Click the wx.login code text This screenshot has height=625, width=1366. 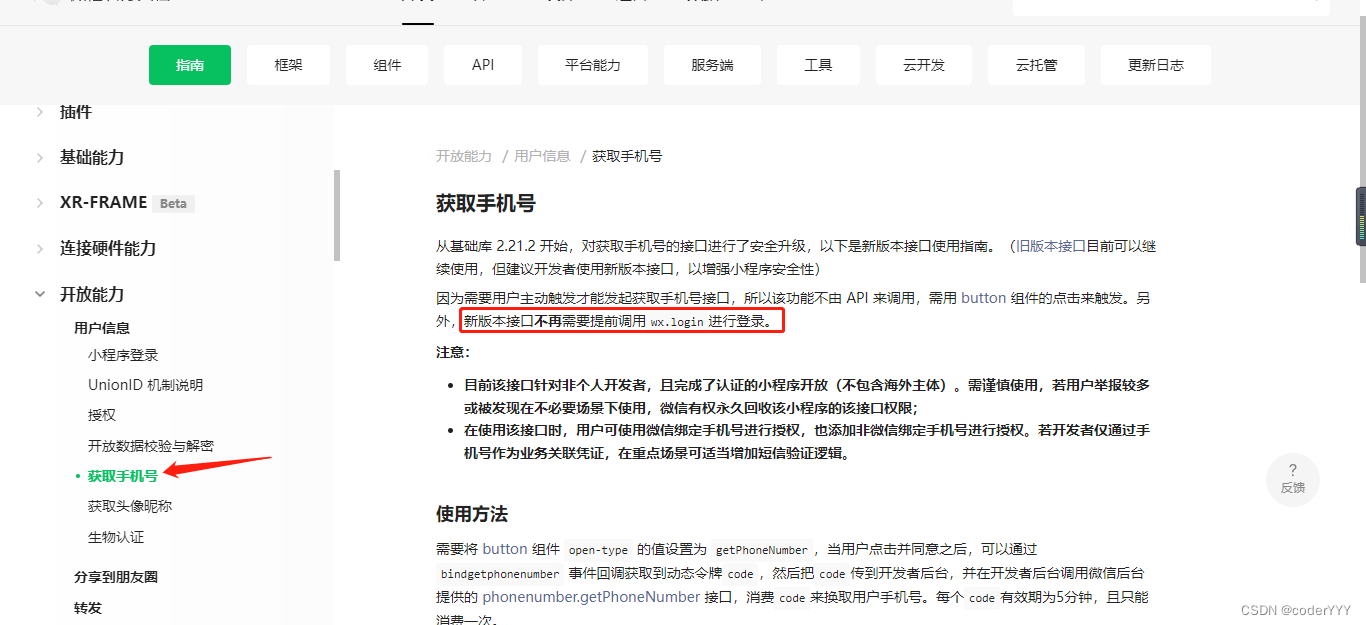click(x=677, y=322)
